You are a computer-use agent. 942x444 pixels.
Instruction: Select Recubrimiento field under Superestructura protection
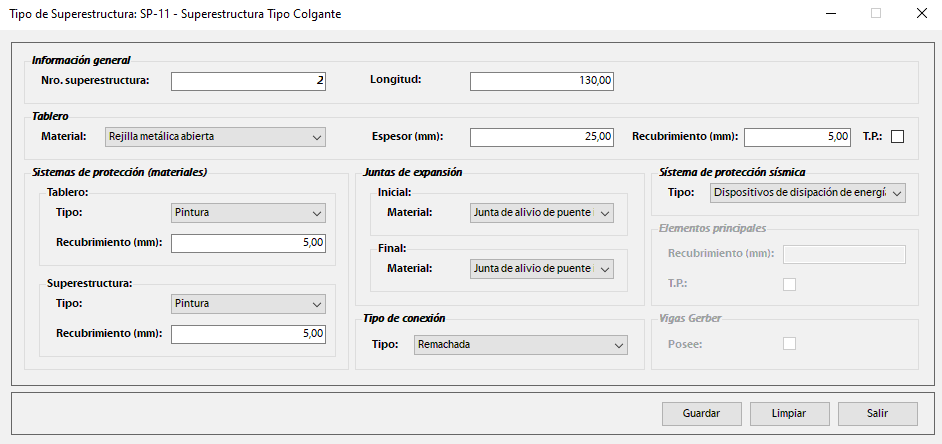point(248,334)
